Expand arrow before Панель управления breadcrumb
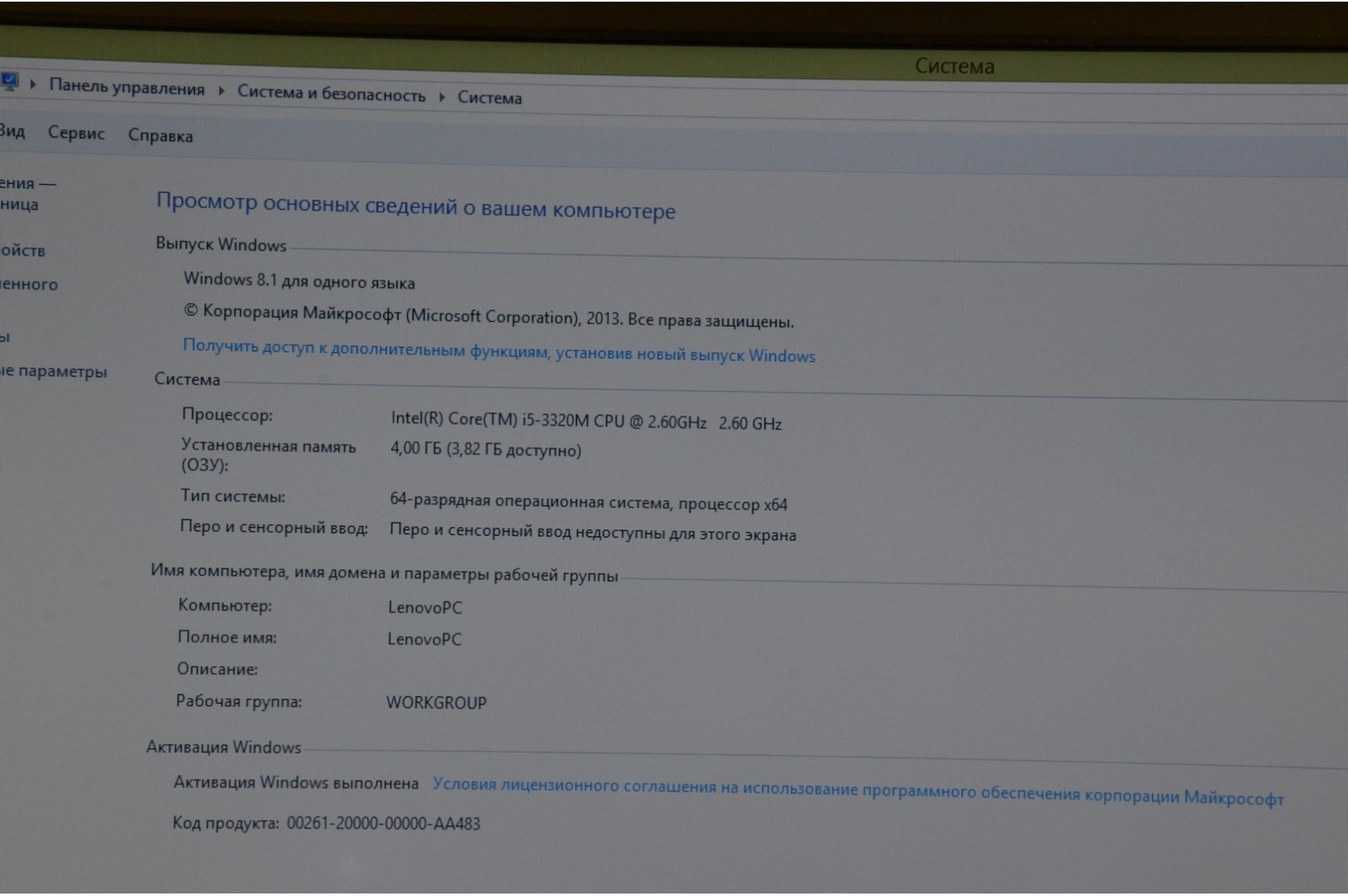This screenshot has height=896, width=1348. pos(33,85)
